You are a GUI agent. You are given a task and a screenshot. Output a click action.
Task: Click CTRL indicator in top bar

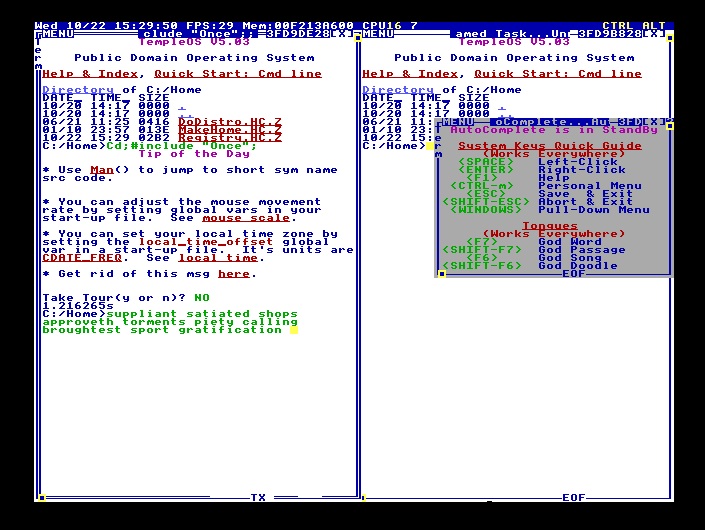618,26
